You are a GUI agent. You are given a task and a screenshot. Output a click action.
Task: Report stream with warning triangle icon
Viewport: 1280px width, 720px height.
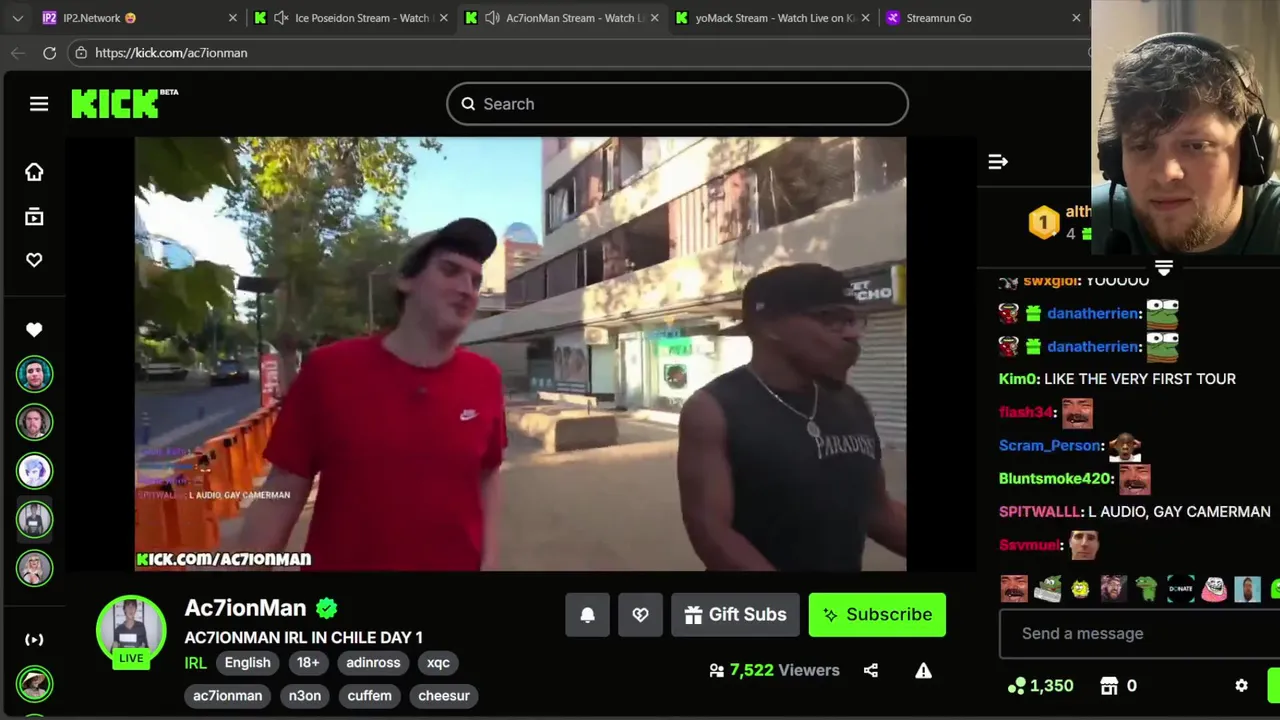tap(923, 670)
